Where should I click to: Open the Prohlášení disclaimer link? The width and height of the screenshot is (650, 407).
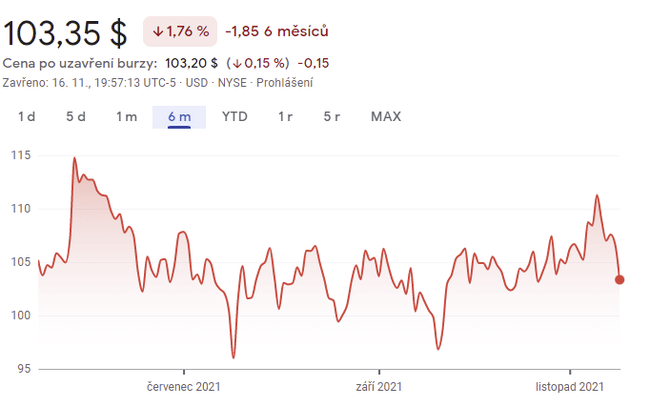(285, 82)
